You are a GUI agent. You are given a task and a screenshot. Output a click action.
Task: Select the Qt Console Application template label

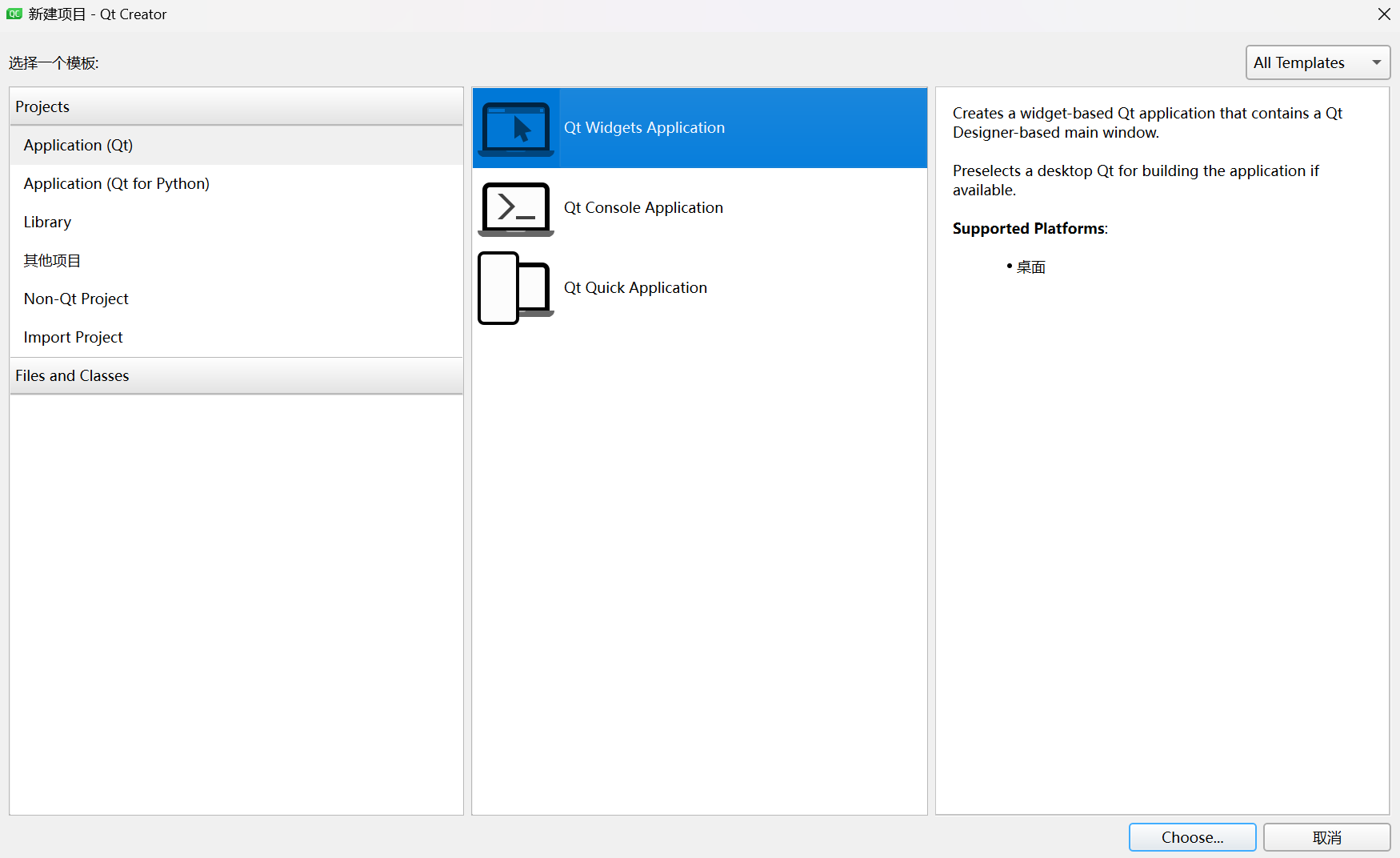[643, 208]
